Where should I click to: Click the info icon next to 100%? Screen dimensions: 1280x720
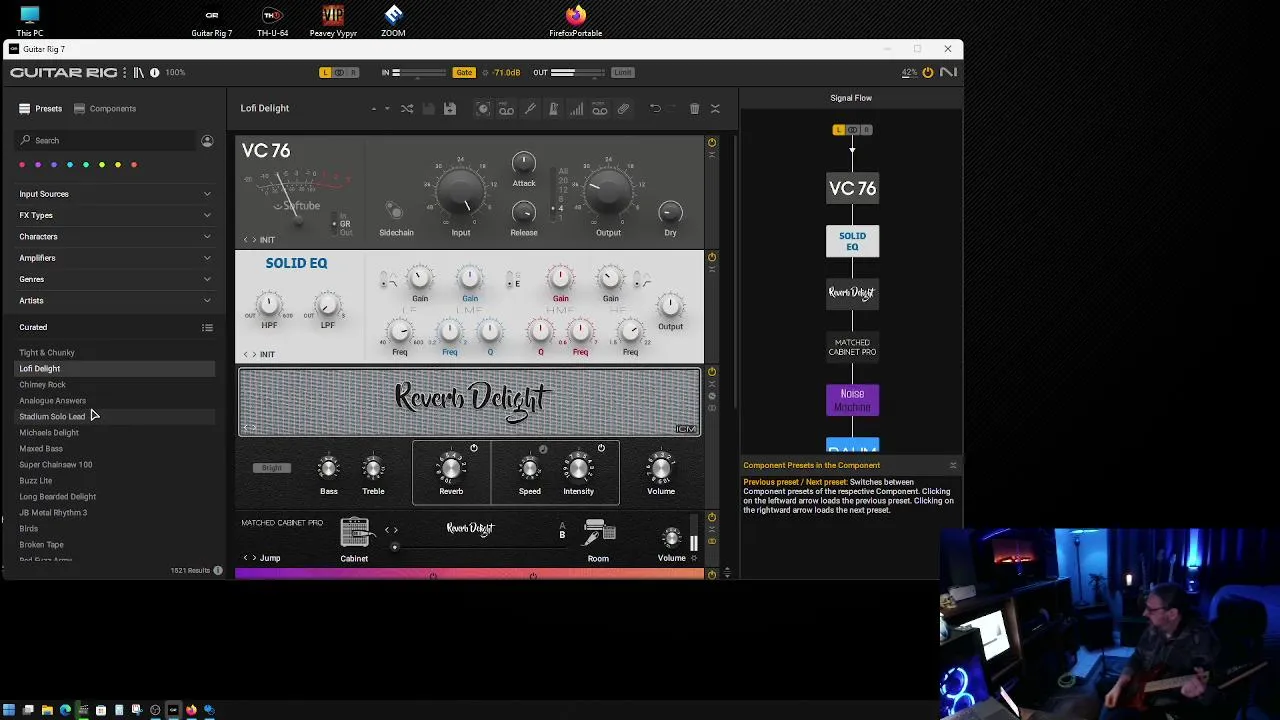click(x=155, y=72)
